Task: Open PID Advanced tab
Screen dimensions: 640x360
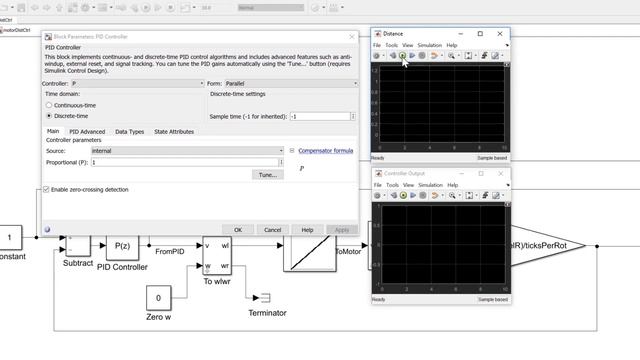Action: coord(87,132)
